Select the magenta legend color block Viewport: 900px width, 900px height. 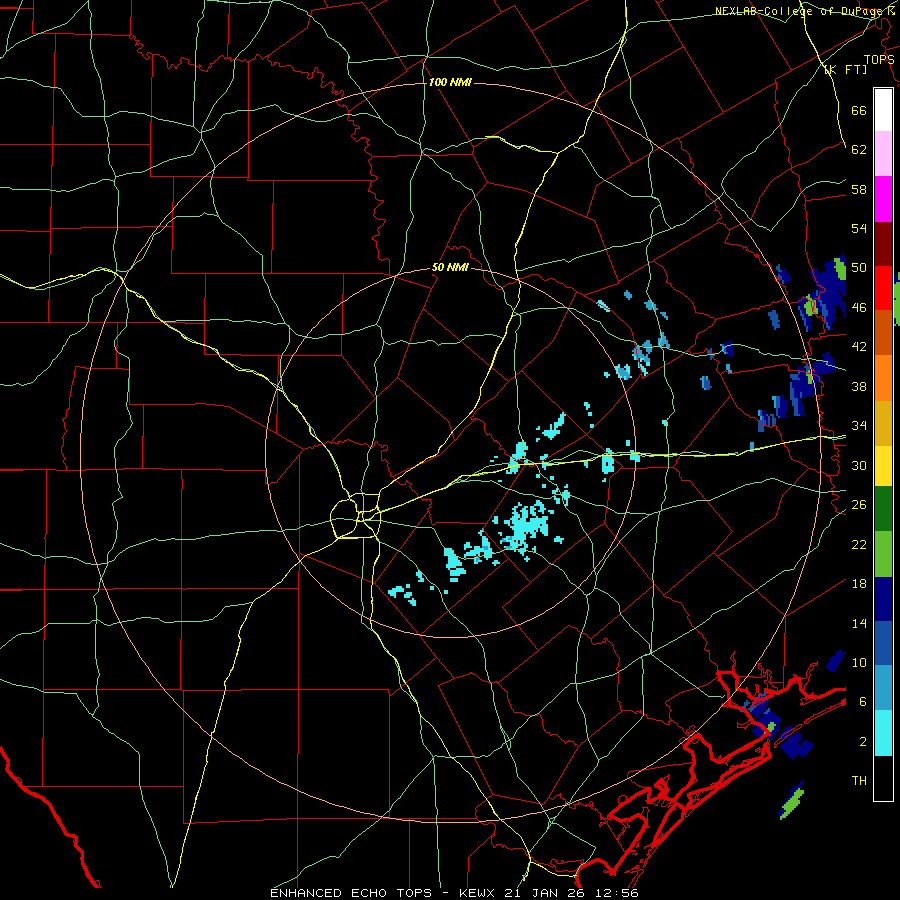point(883,199)
